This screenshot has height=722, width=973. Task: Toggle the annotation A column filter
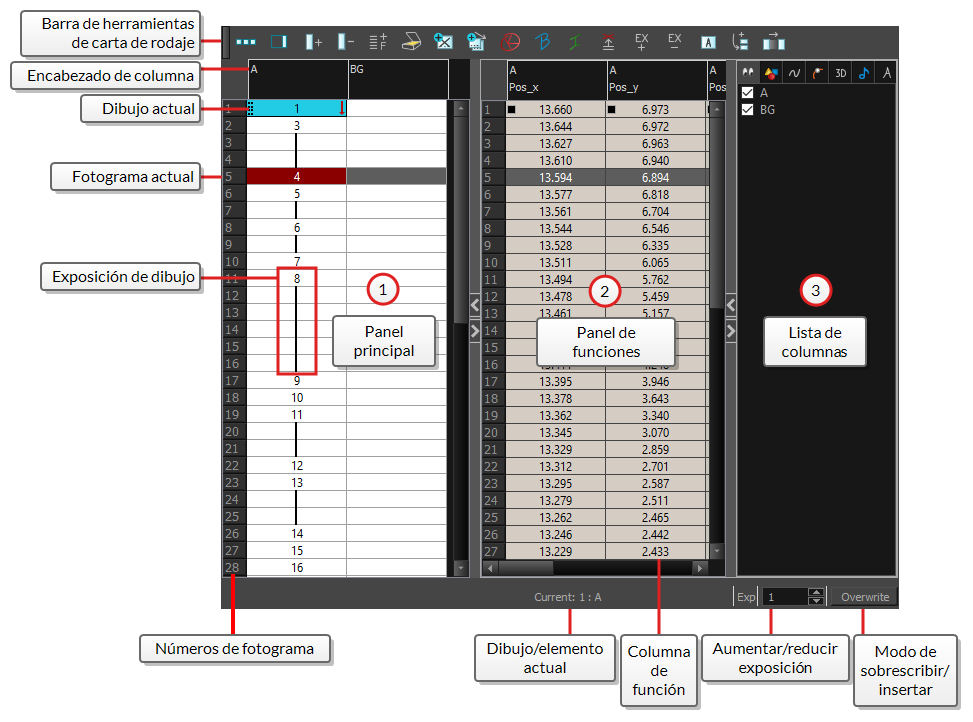pyautogui.click(x=887, y=73)
